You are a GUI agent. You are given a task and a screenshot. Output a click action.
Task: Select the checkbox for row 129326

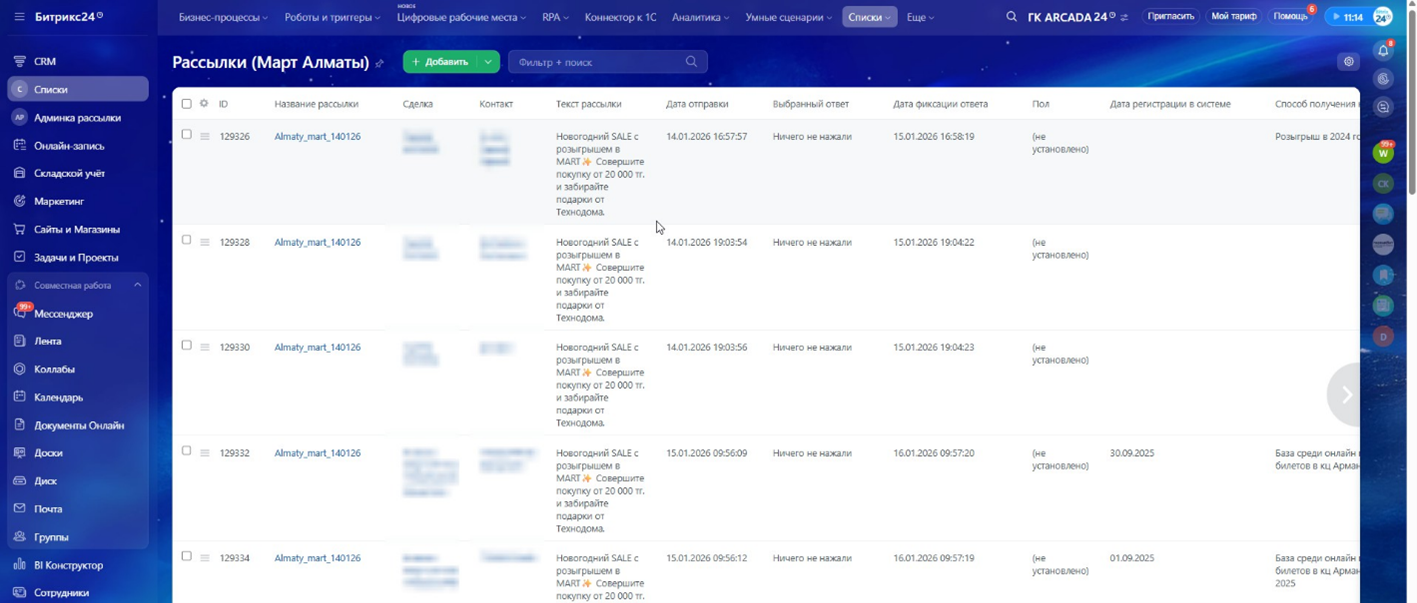click(186, 134)
